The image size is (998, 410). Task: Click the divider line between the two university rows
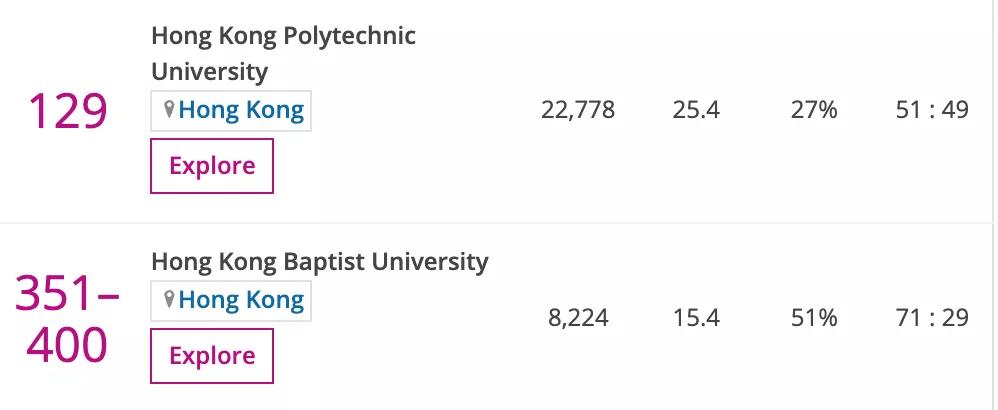[499, 223]
